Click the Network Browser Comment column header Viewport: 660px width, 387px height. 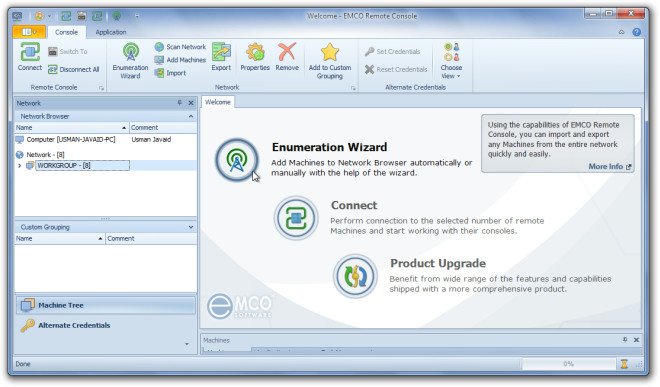click(163, 128)
